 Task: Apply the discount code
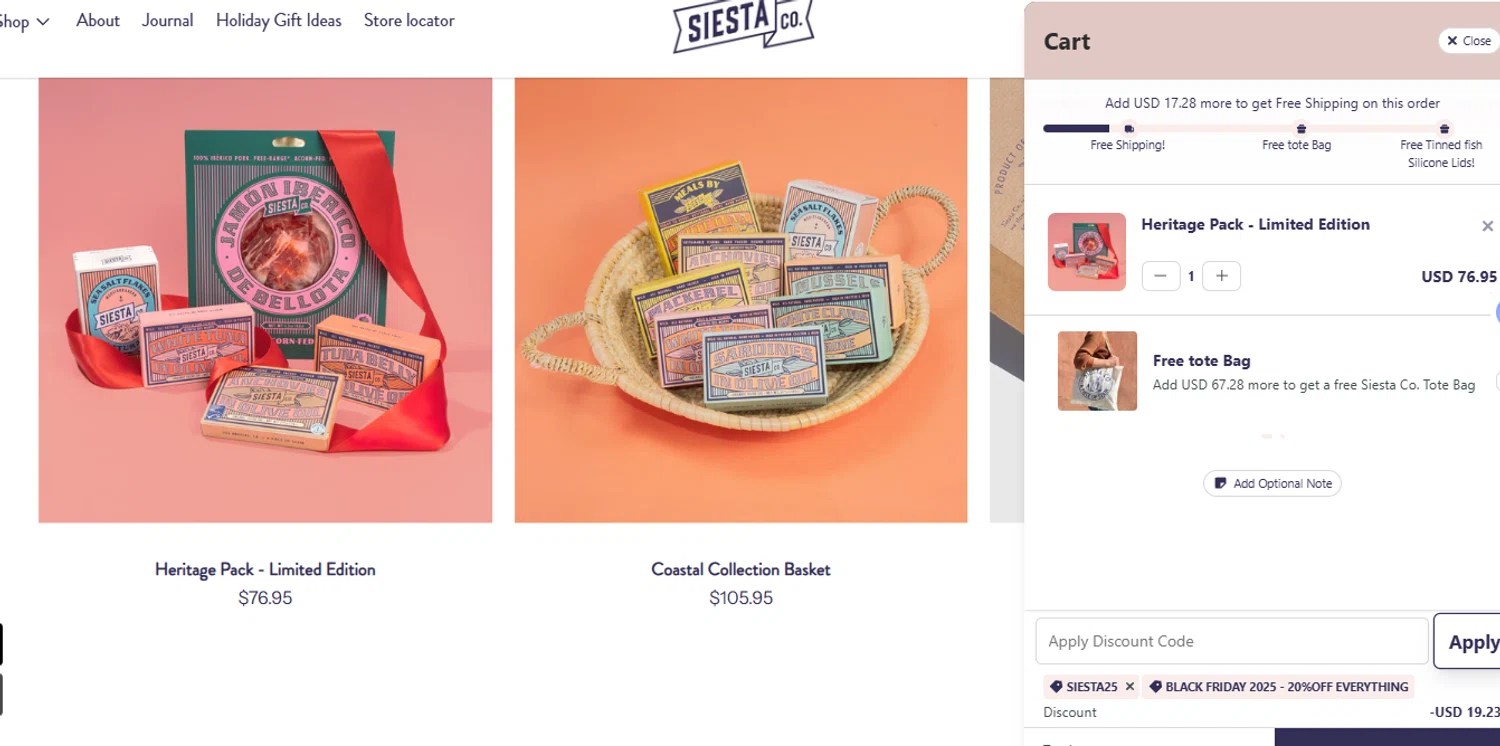point(1467,641)
